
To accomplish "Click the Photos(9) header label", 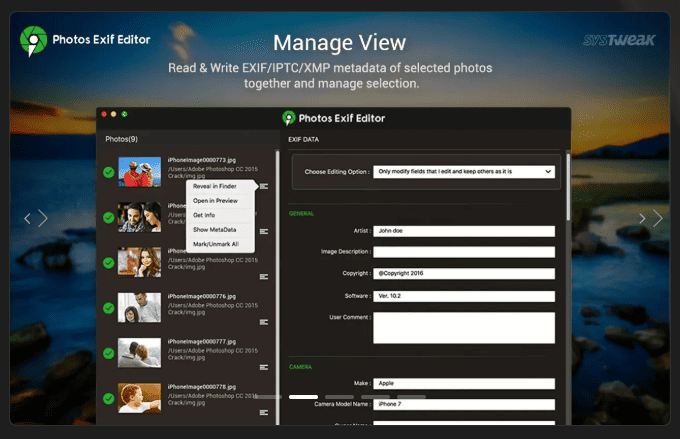I will [121, 139].
